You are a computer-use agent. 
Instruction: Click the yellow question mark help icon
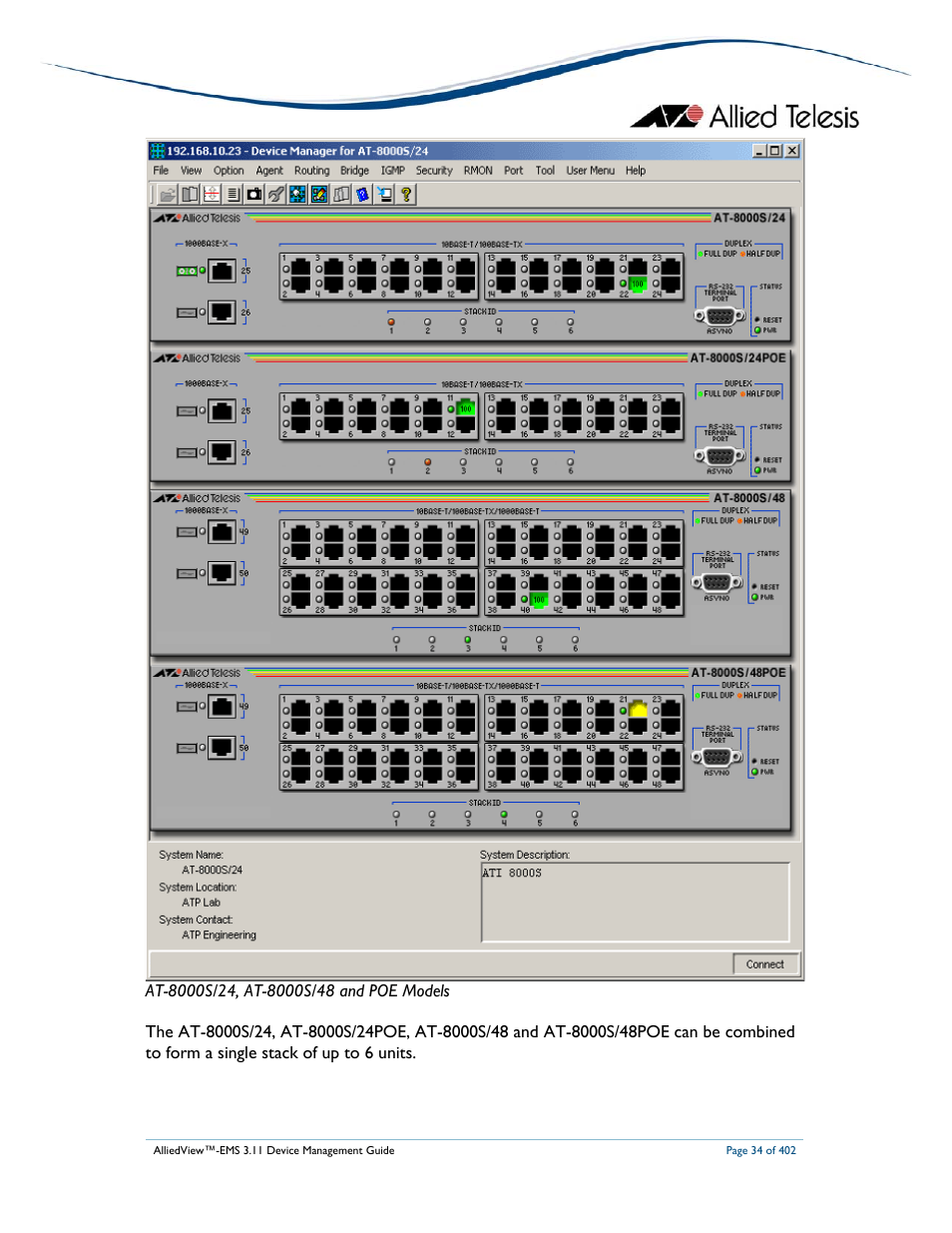[406, 195]
